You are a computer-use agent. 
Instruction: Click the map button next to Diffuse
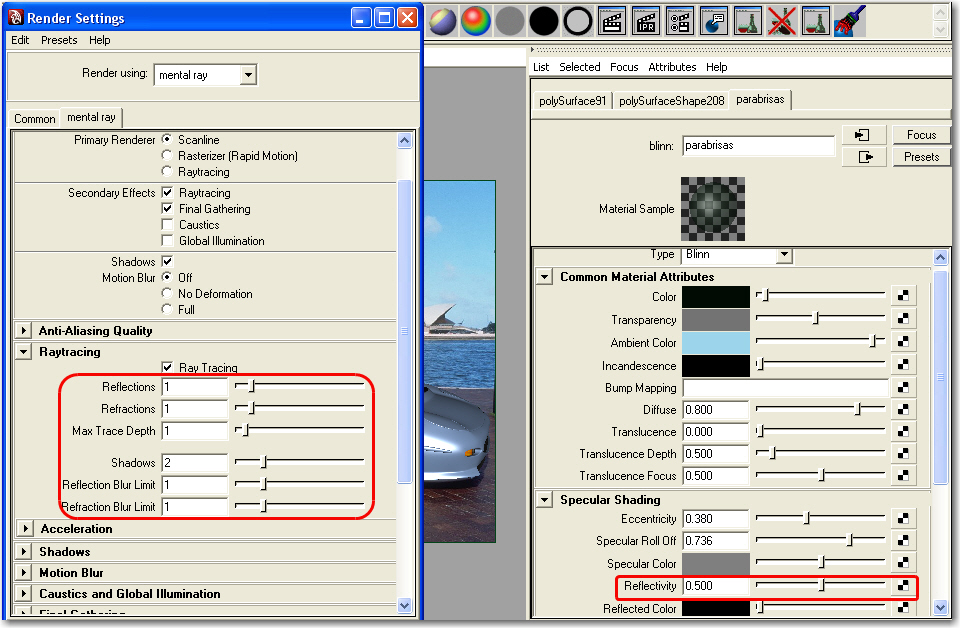click(903, 409)
